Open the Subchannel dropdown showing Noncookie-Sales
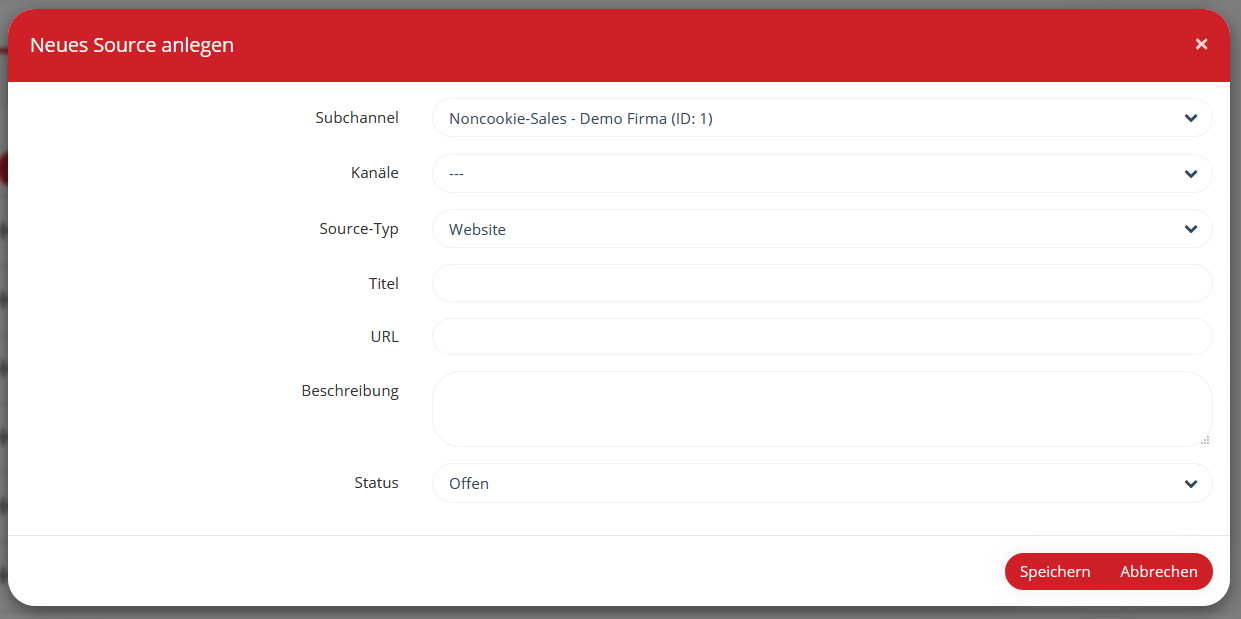The image size is (1241, 619). point(800,118)
